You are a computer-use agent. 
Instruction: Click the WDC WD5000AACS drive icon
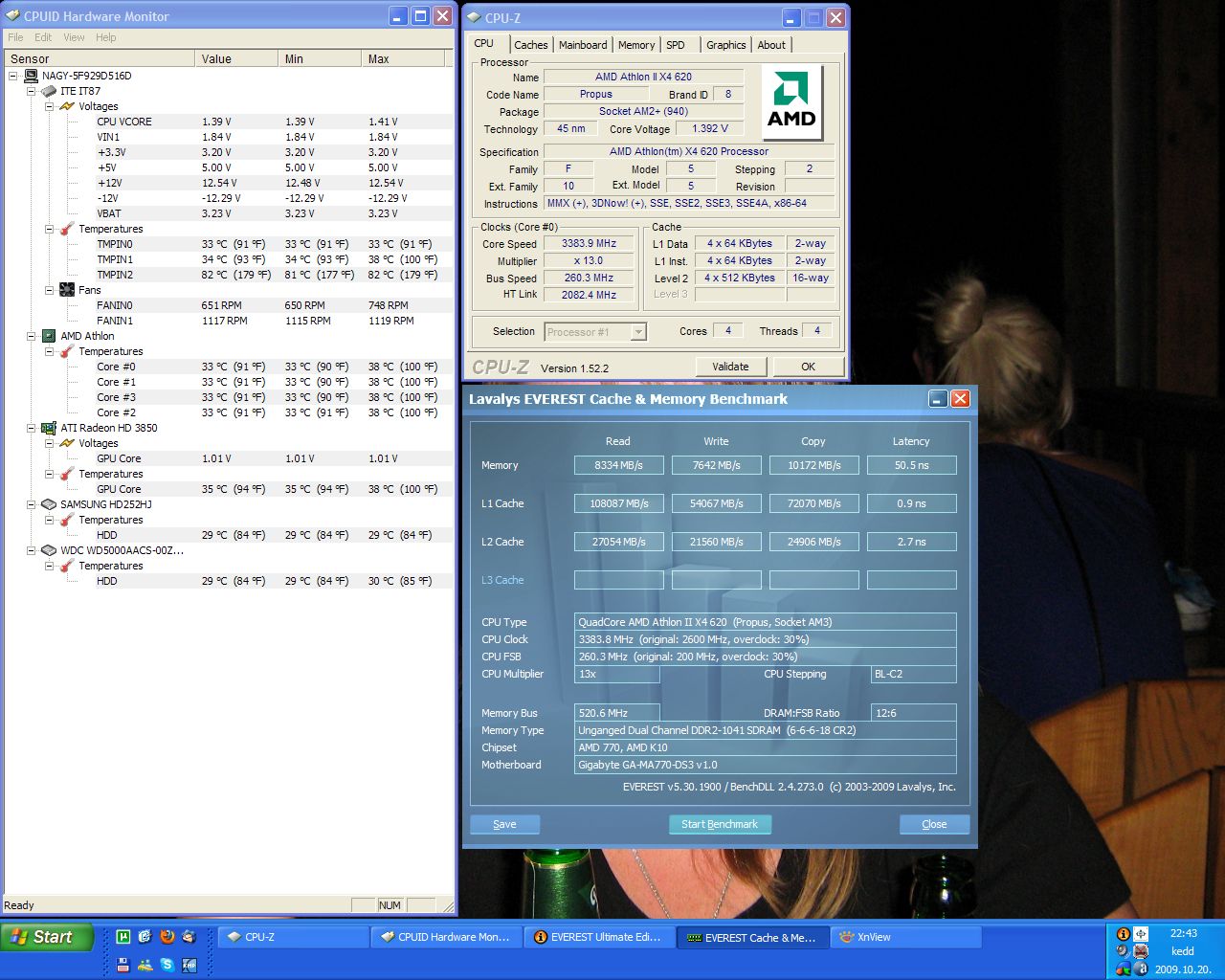49,550
